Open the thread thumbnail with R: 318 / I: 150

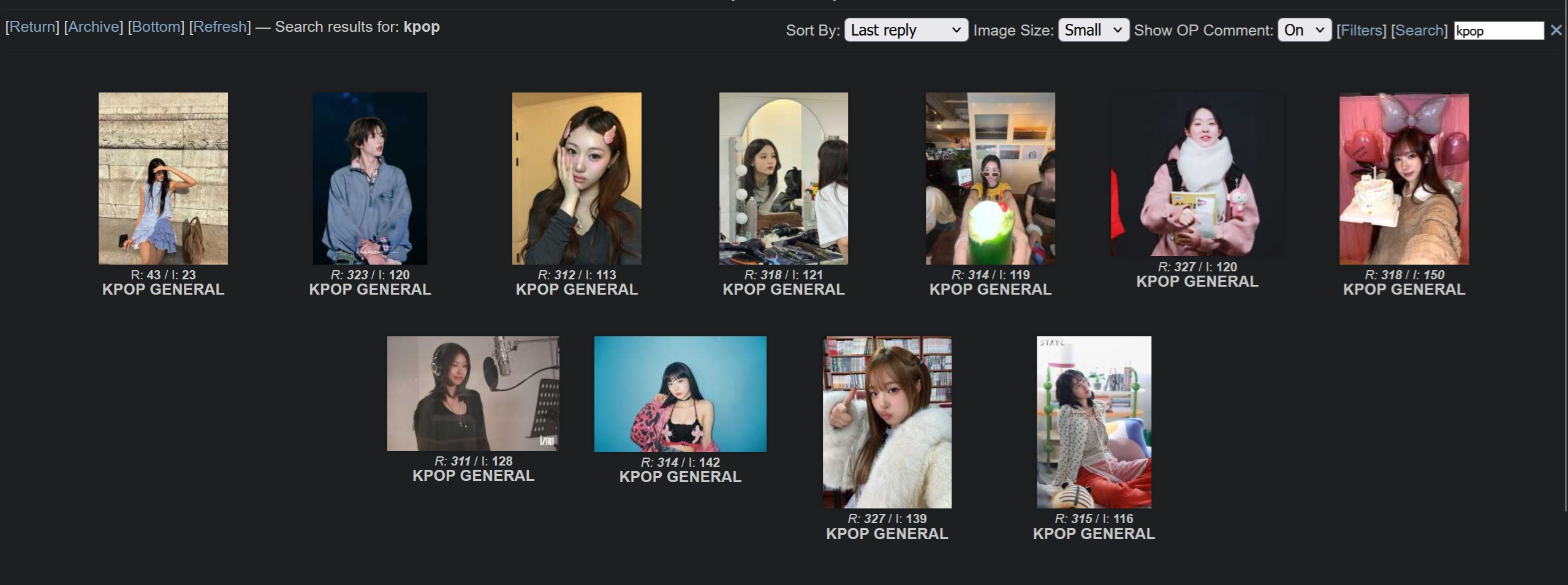click(1404, 178)
